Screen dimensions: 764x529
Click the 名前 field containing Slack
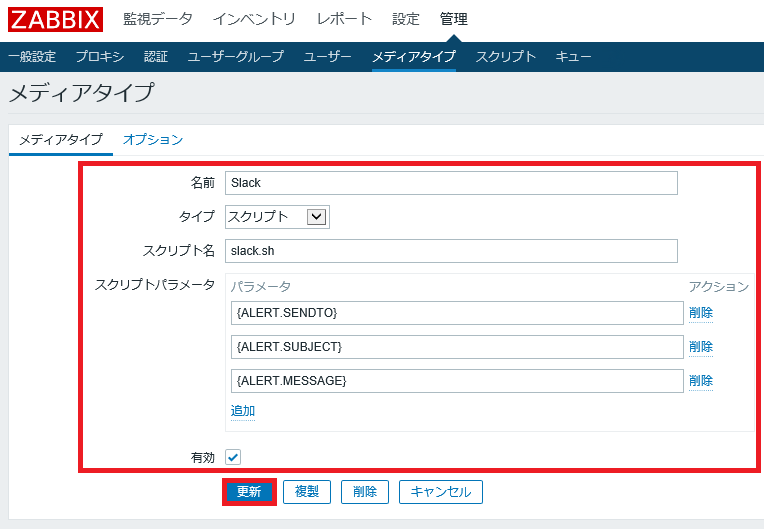451,183
